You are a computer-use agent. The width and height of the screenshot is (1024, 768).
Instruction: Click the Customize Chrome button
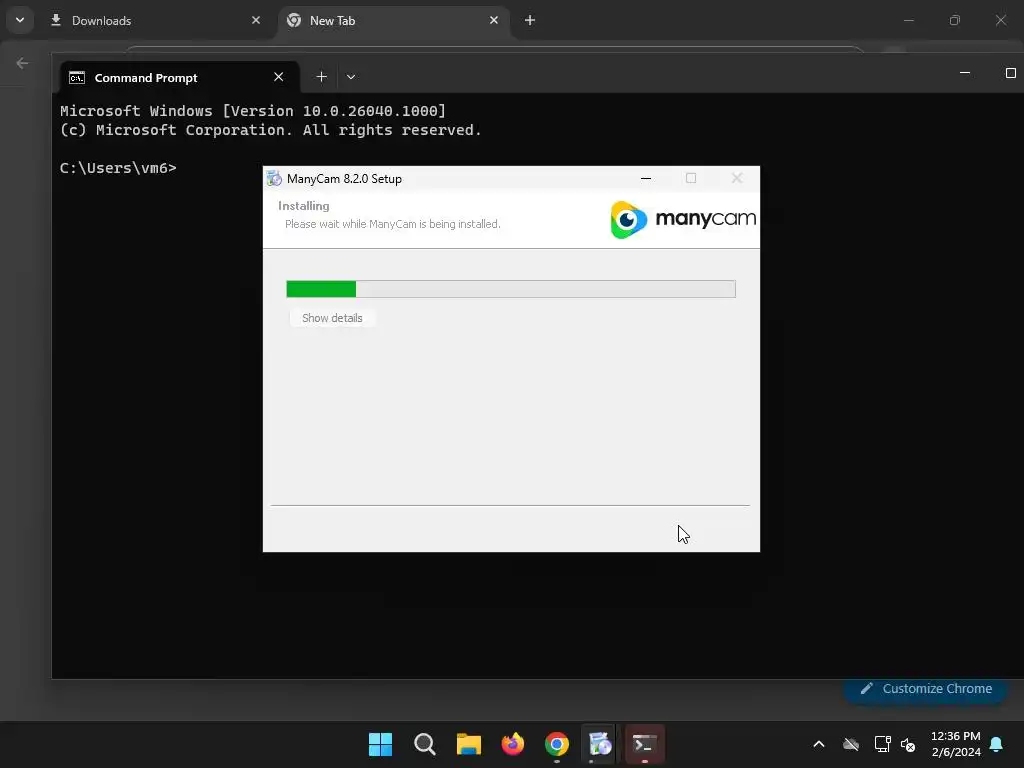tap(926, 689)
